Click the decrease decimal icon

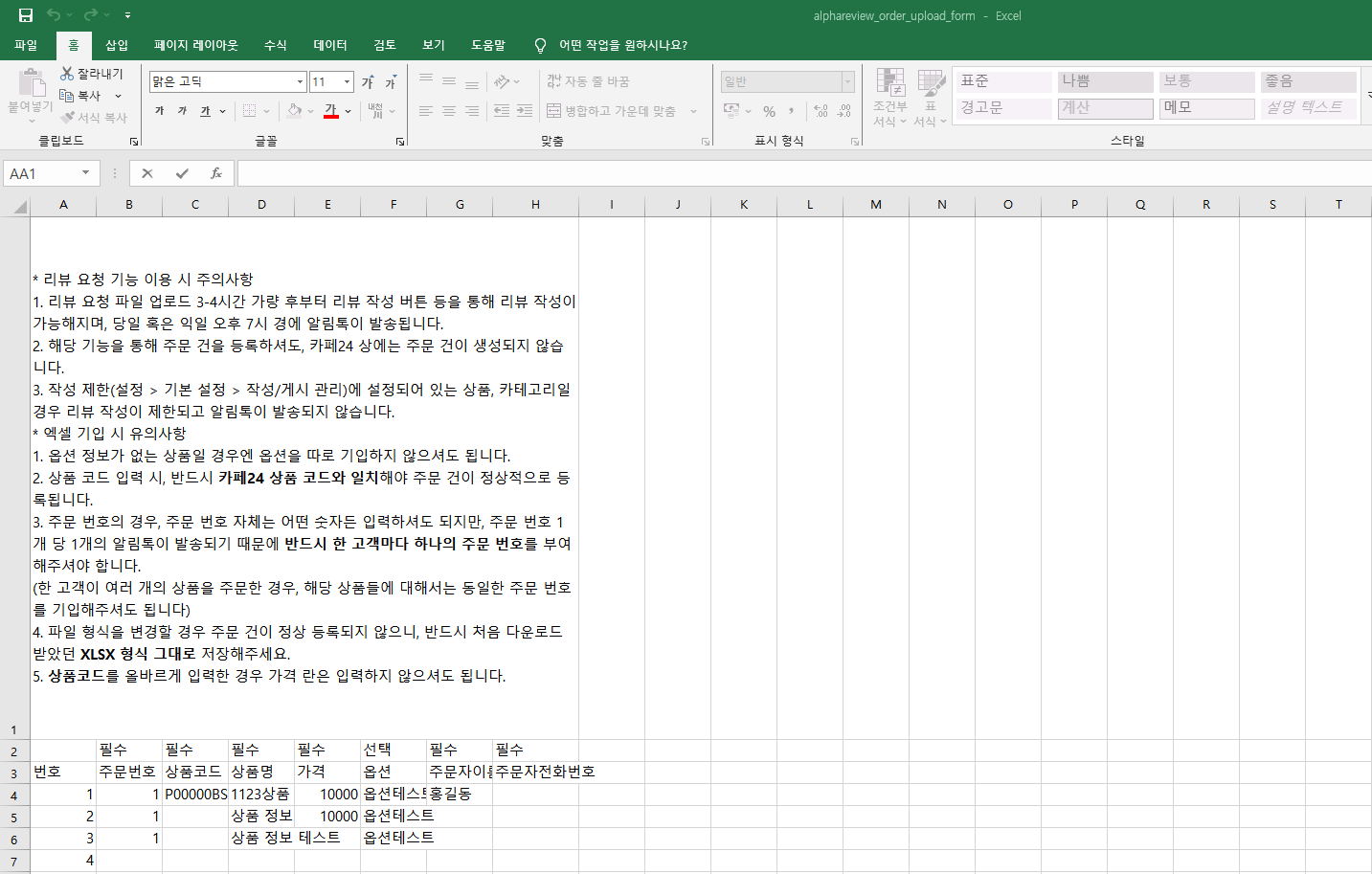[x=843, y=111]
